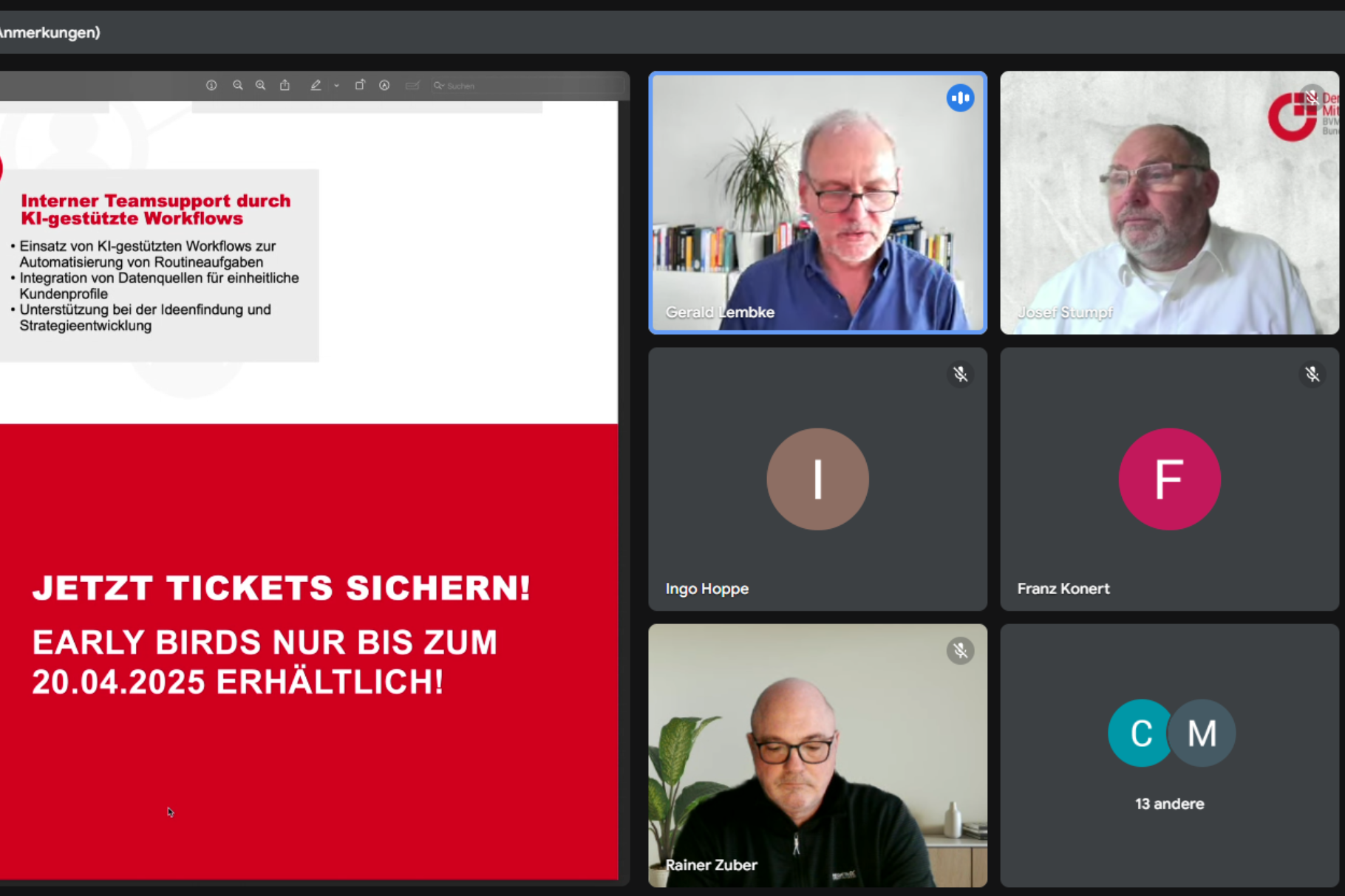This screenshot has height=896, width=1345.
Task: Select the pen highlight tool
Action: click(316, 86)
